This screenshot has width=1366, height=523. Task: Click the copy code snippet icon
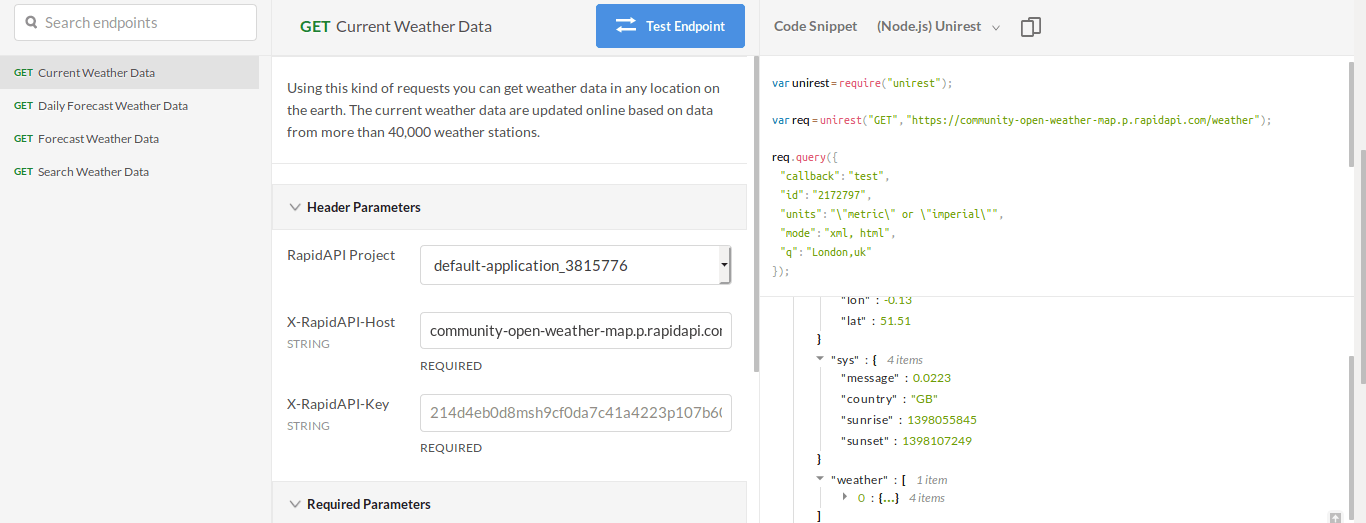coord(1031,27)
